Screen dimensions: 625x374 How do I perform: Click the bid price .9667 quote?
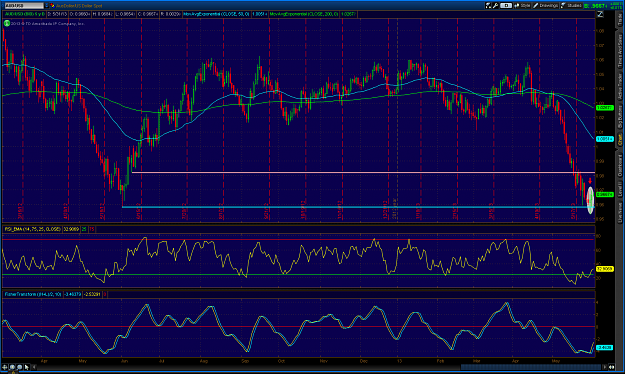(595, 6)
